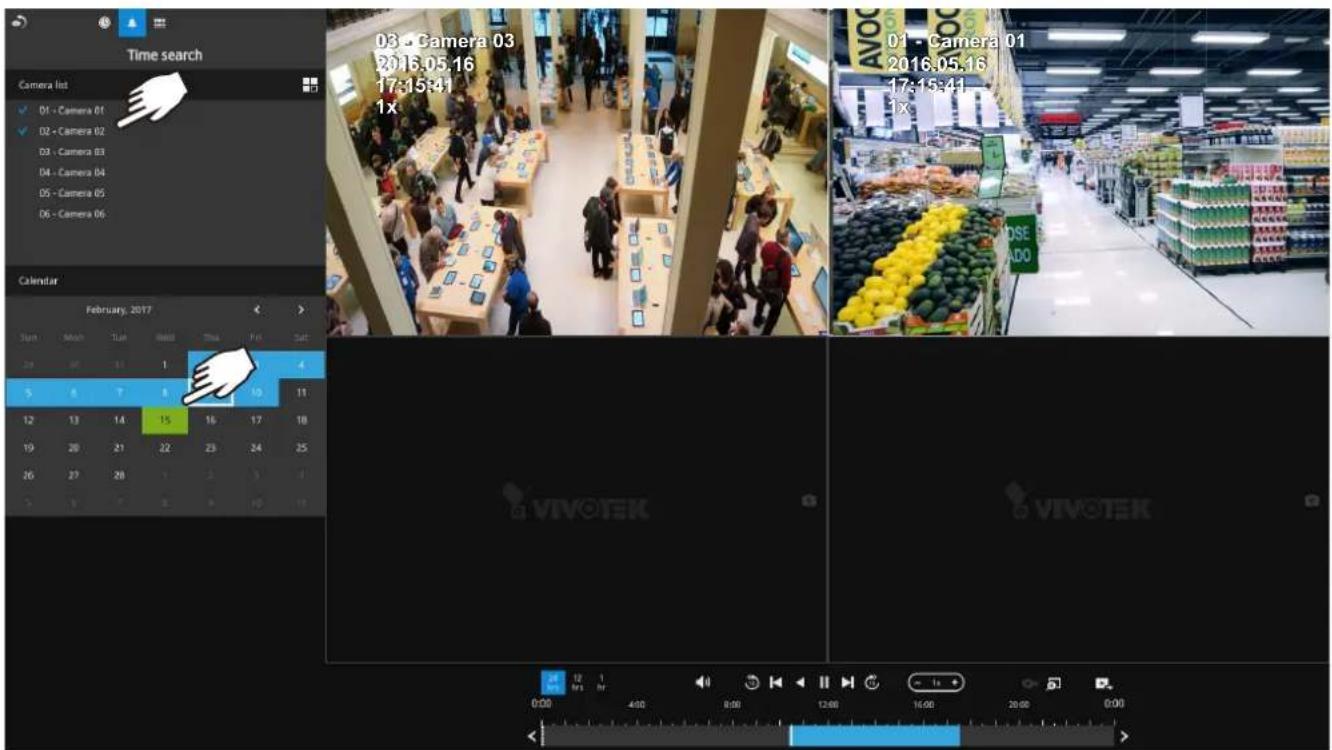The image size is (1332, 750).
Task: Decrease playback speed with minus
Action: click(x=917, y=682)
